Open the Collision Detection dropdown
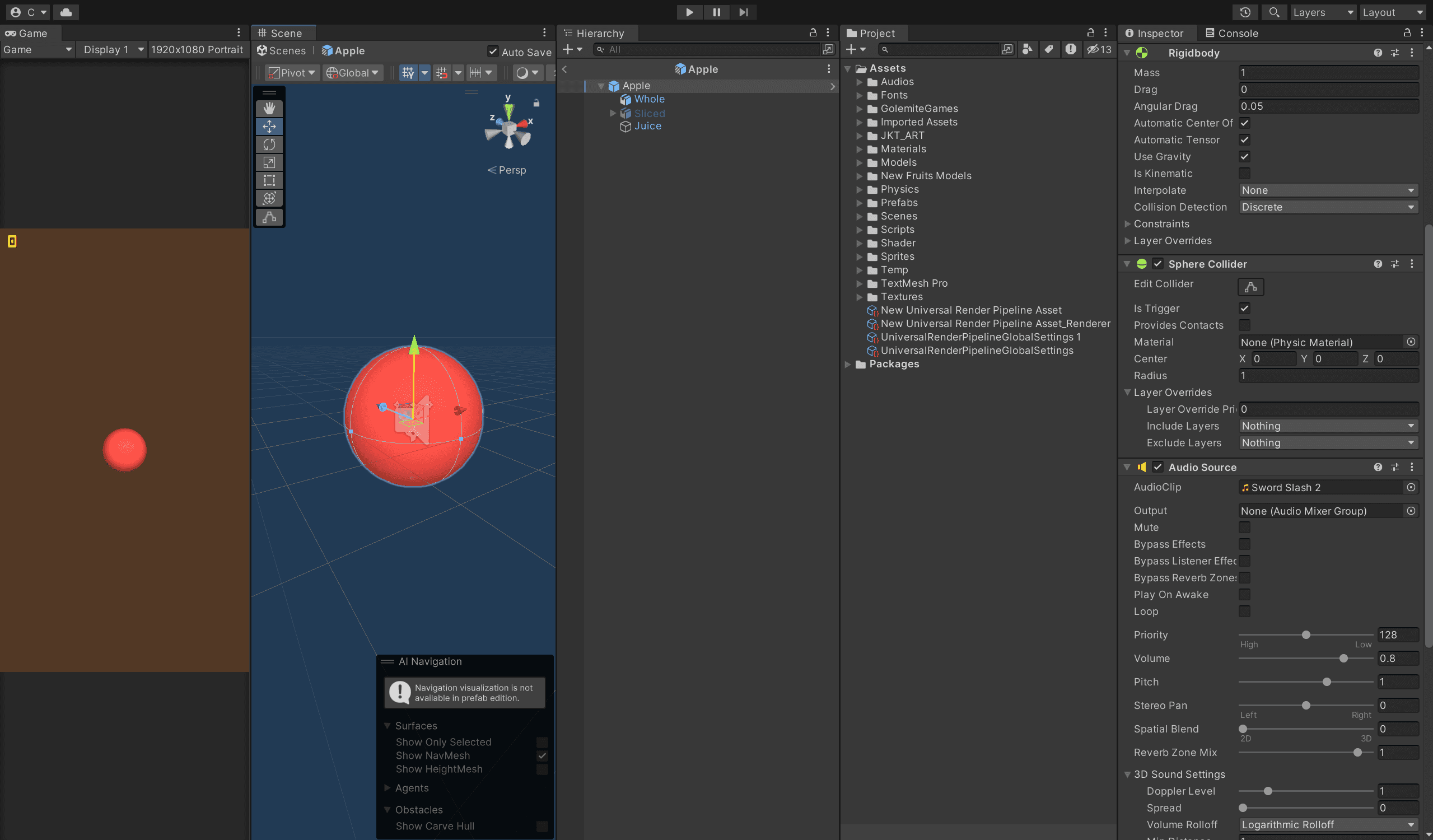1433x840 pixels. (x=1327, y=207)
